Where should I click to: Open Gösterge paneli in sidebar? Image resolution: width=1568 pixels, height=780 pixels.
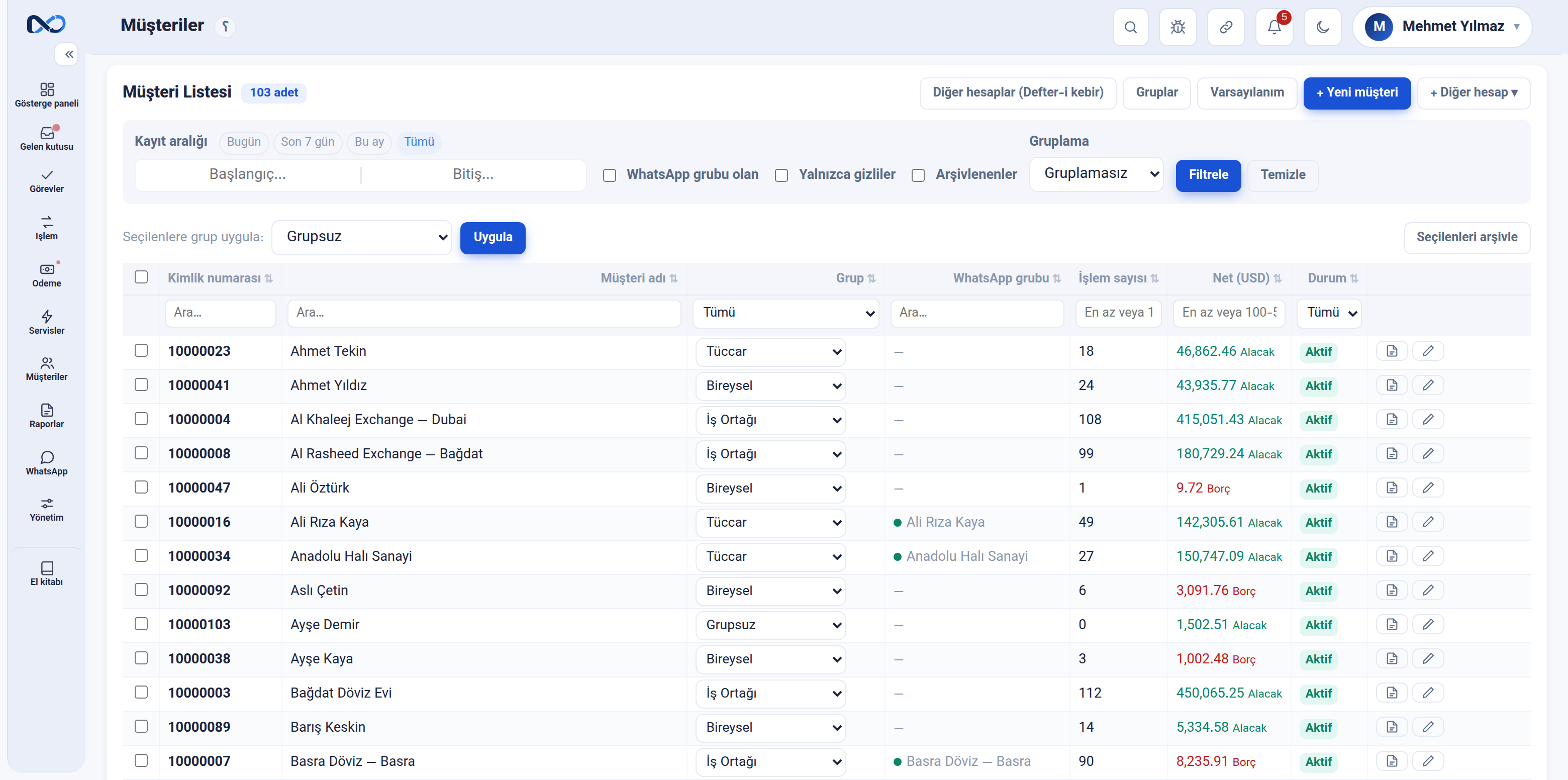47,95
